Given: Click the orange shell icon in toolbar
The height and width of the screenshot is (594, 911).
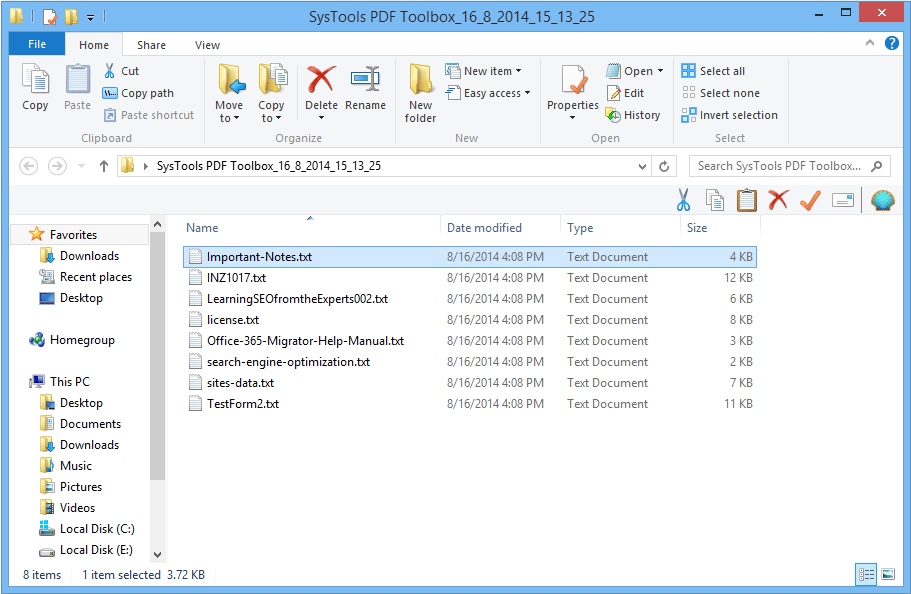Looking at the screenshot, I should pos(883,200).
